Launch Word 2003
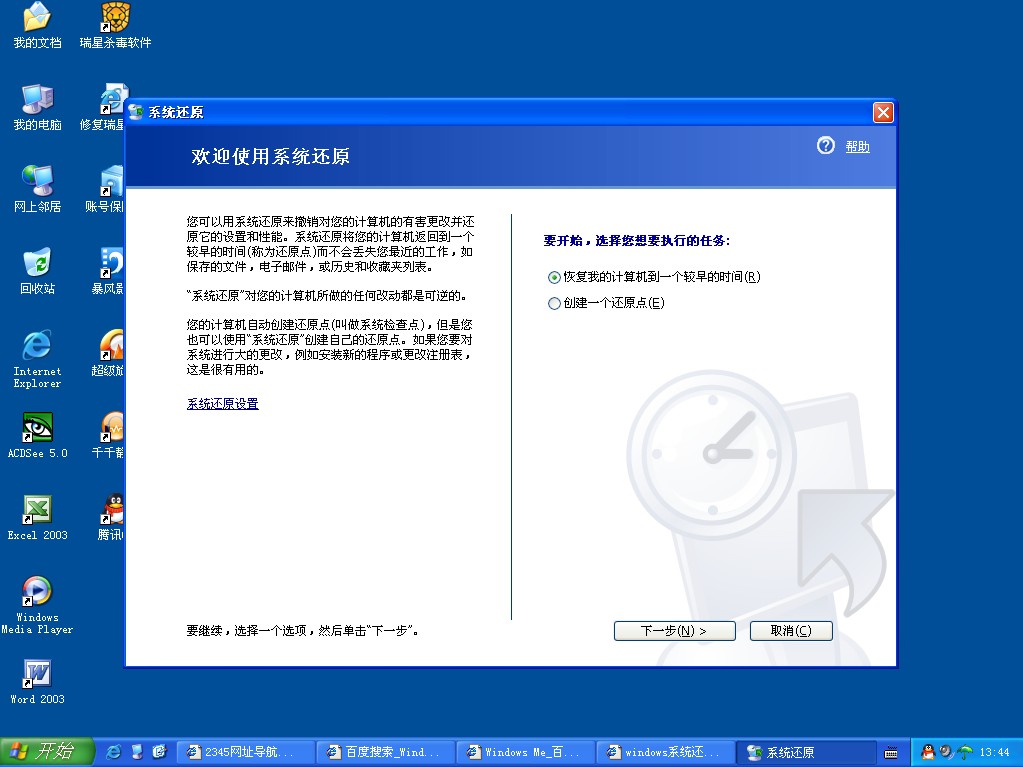 pyautogui.click(x=36, y=672)
